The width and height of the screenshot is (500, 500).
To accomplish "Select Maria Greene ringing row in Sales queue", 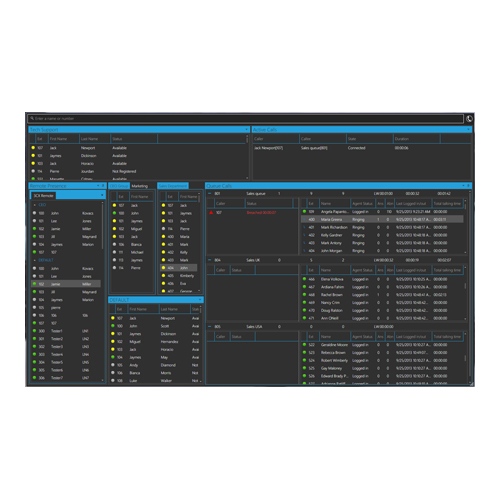I will click(382, 219).
